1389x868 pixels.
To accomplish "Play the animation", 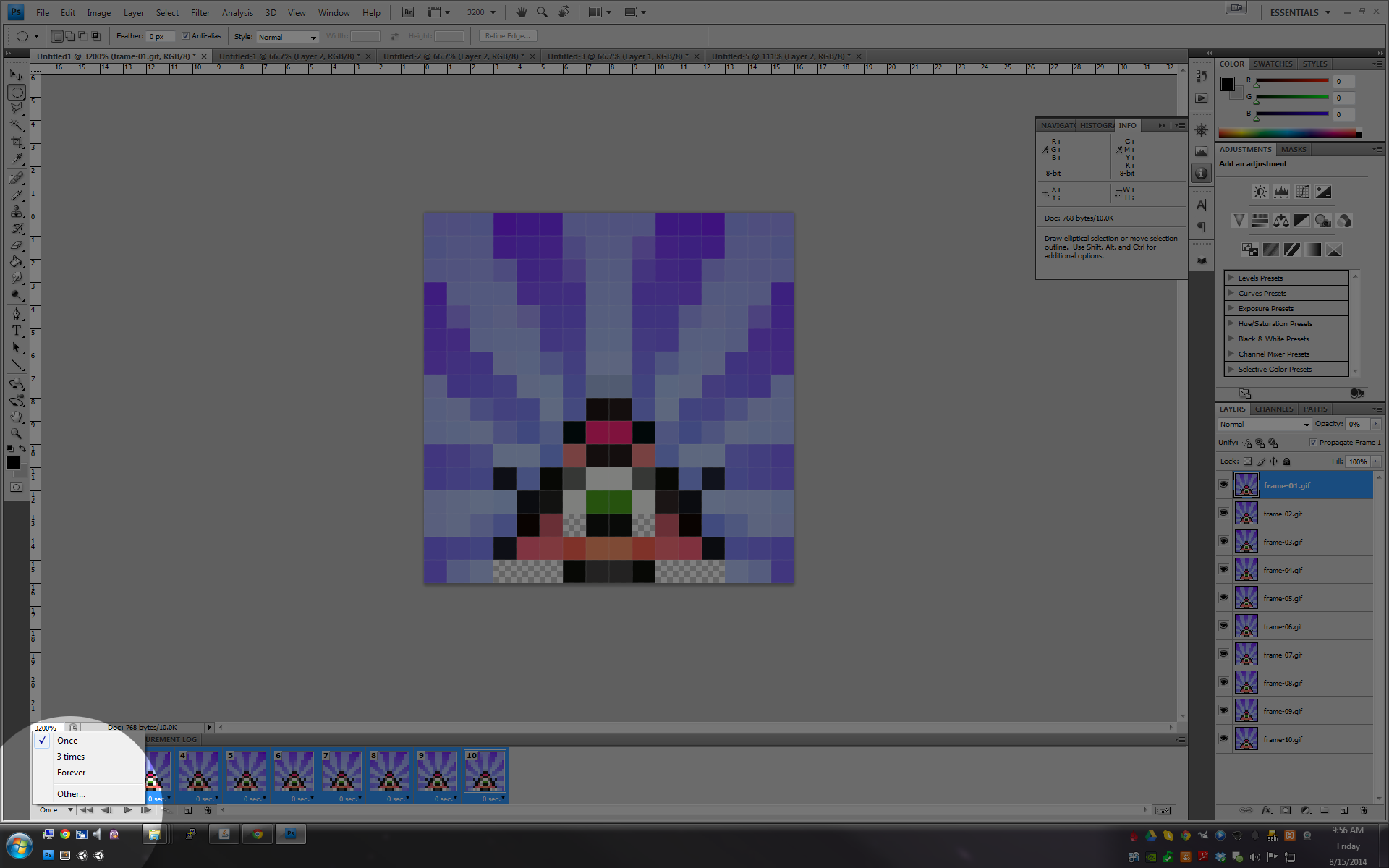I will [x=127, y=810].
